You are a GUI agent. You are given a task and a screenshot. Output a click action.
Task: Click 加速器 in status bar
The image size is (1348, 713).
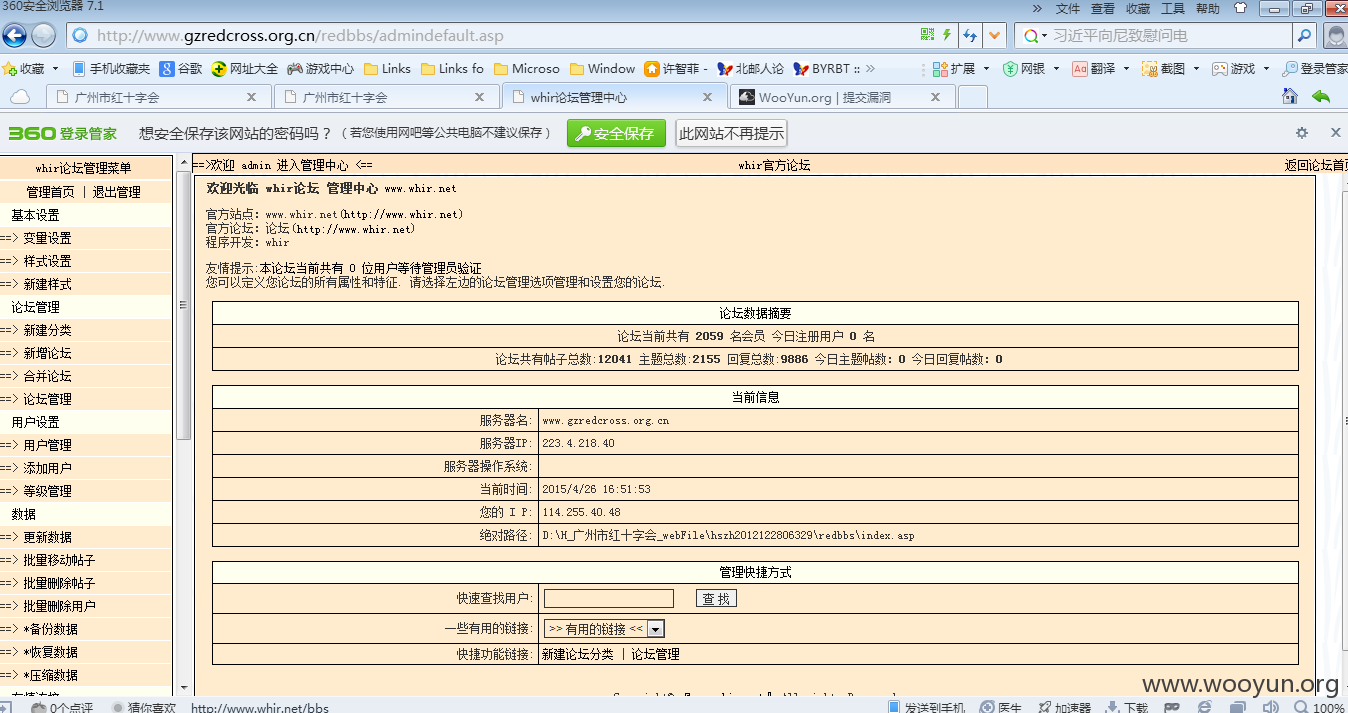click(1064, 707)
